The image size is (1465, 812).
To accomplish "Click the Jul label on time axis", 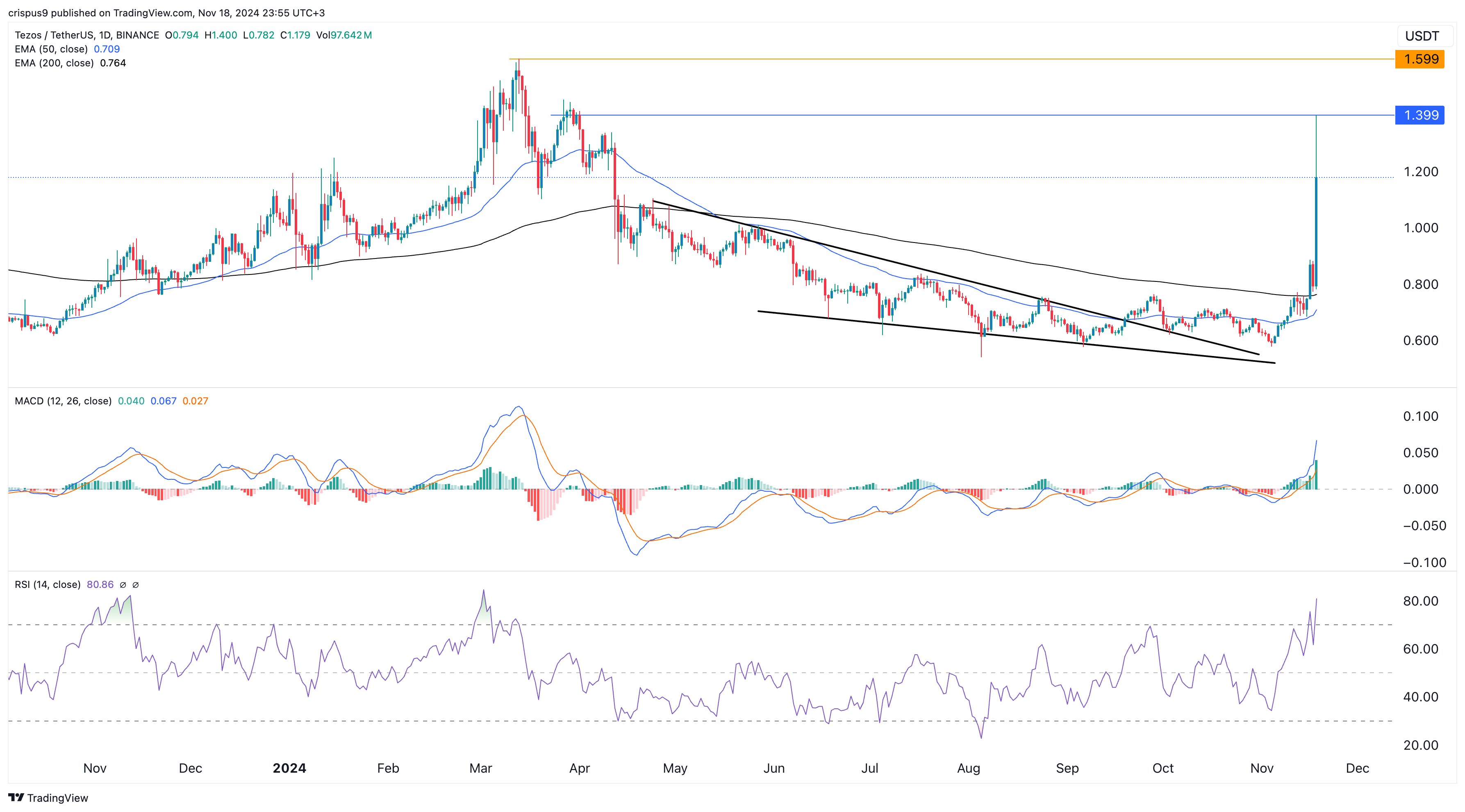I will [869, 768].
